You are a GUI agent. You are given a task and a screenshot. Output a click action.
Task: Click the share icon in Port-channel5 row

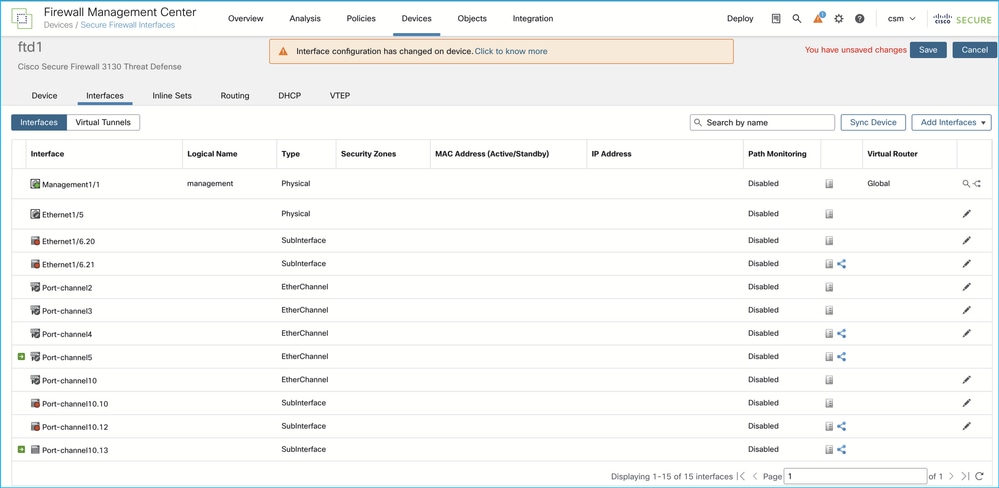841,357
